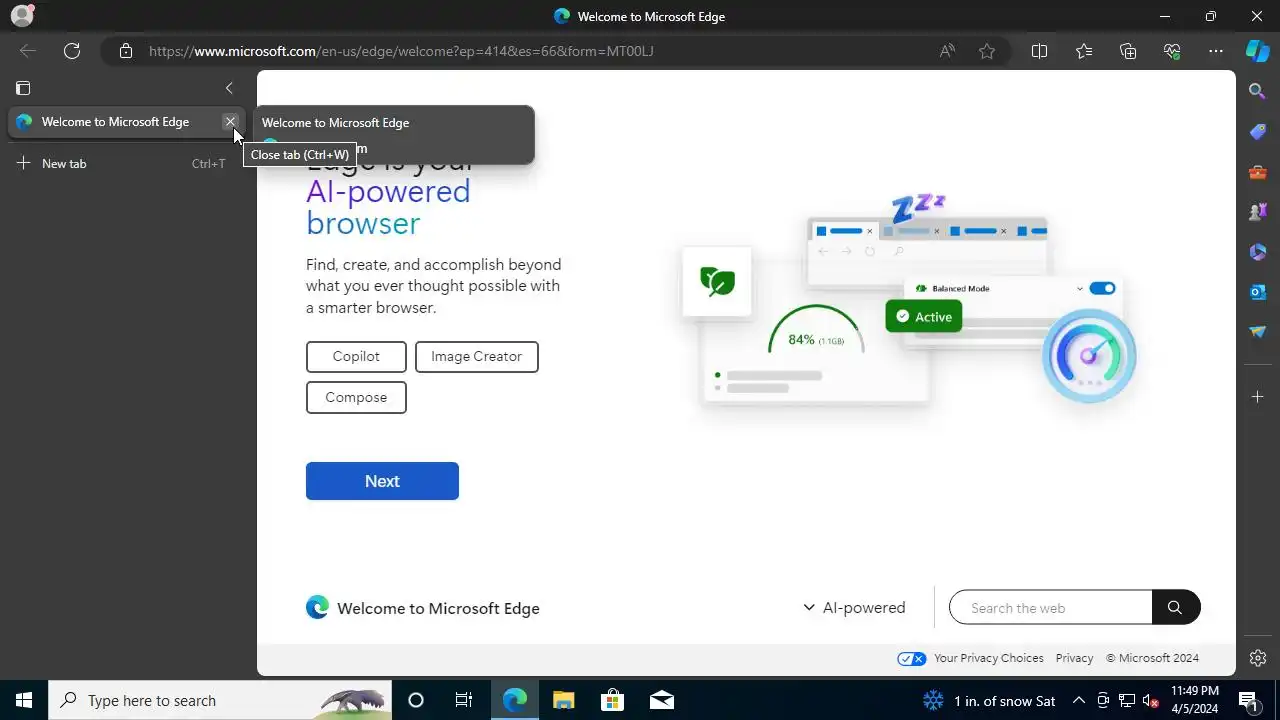Screen dimensions: 1280x720
Task: Open Copilot in the toolbar
Action: (x=1257, y=51)
